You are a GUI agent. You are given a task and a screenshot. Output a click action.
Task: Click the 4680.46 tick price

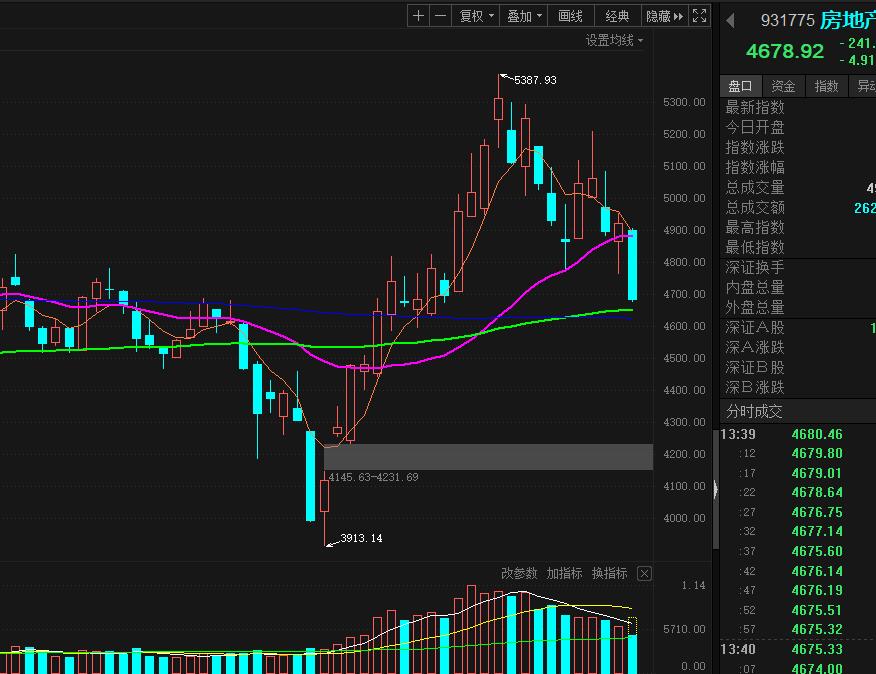click(817, 434)
